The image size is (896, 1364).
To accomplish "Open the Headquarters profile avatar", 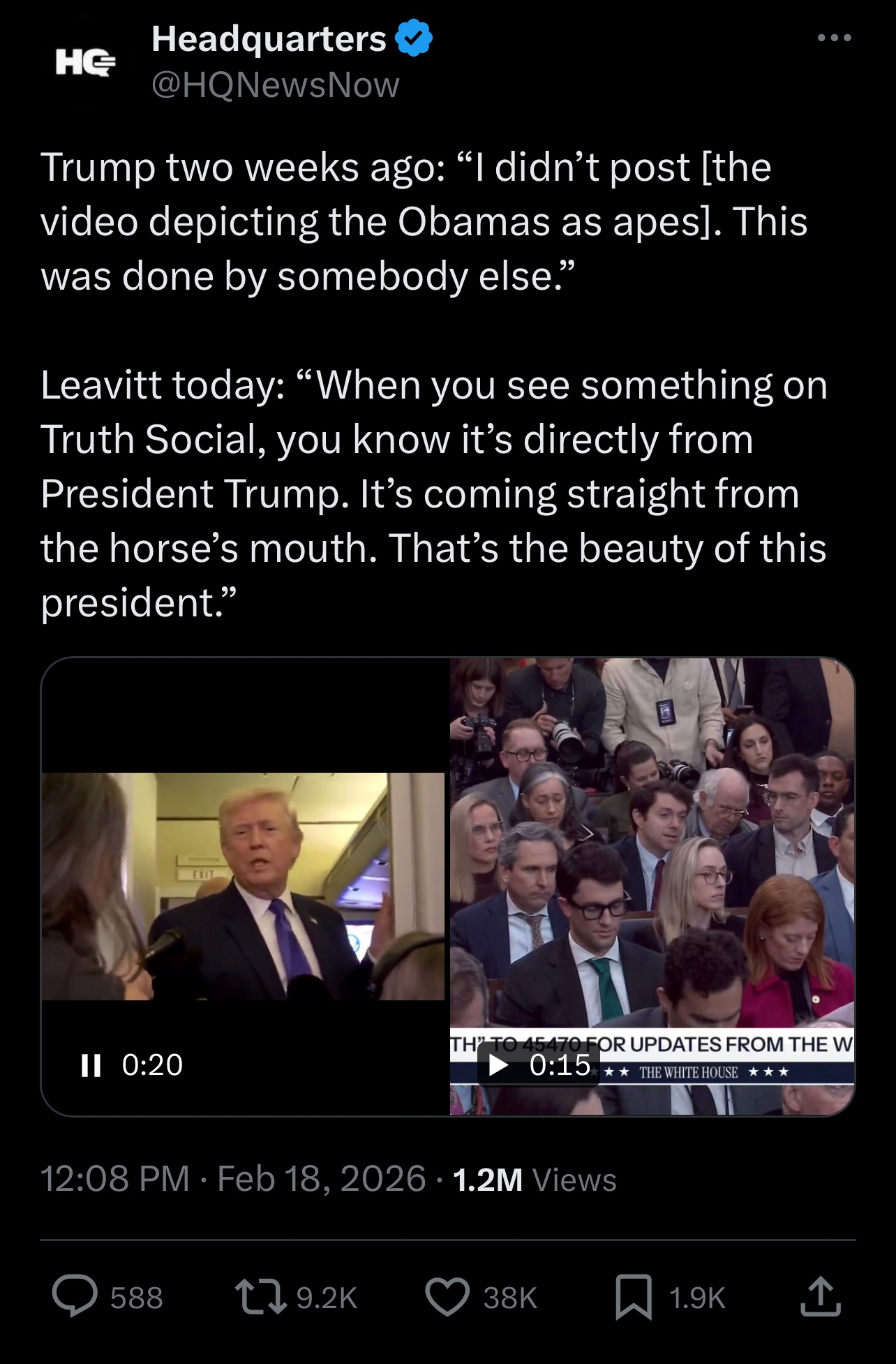I will 85,64.
